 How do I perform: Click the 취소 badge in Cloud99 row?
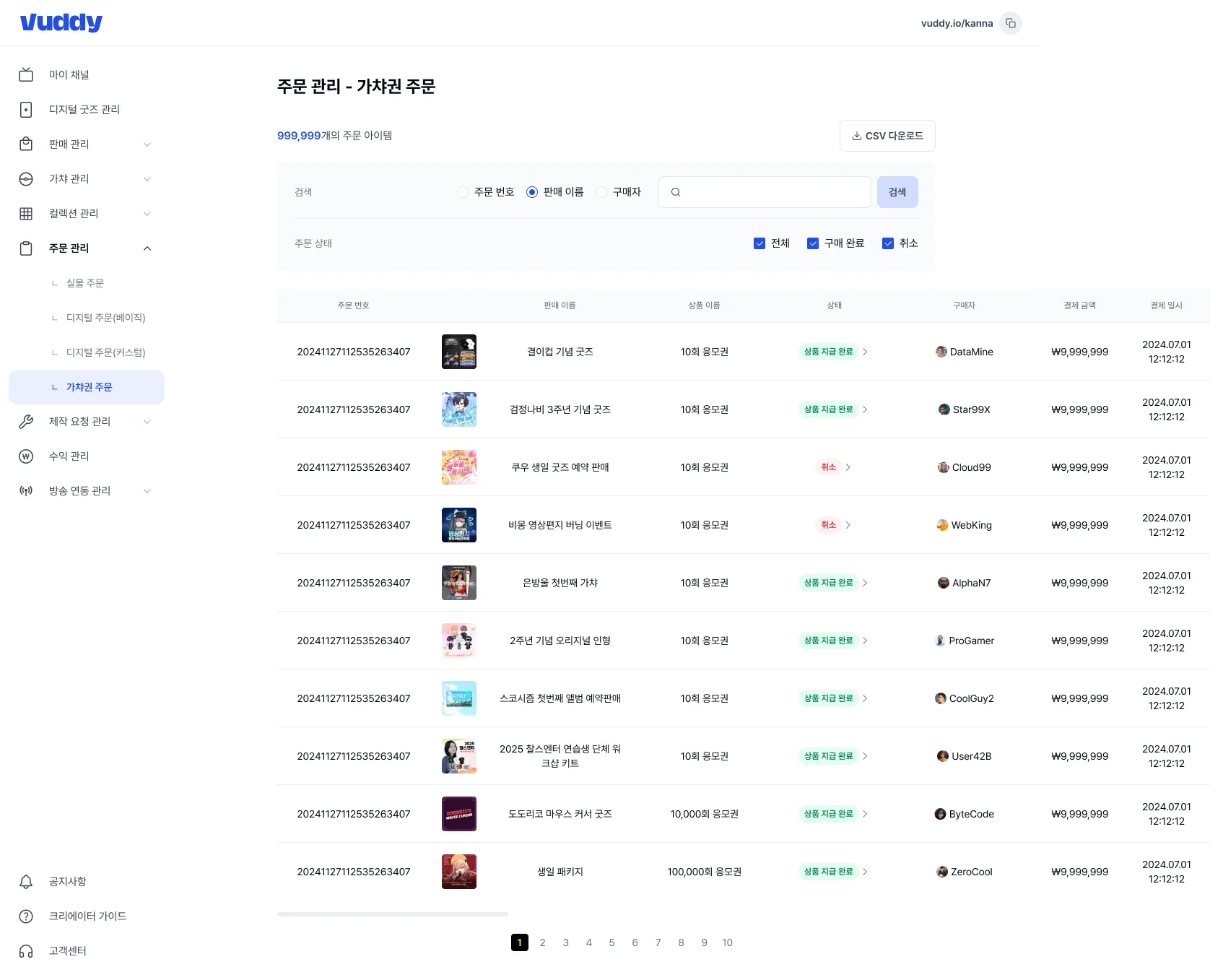[829, 467]
